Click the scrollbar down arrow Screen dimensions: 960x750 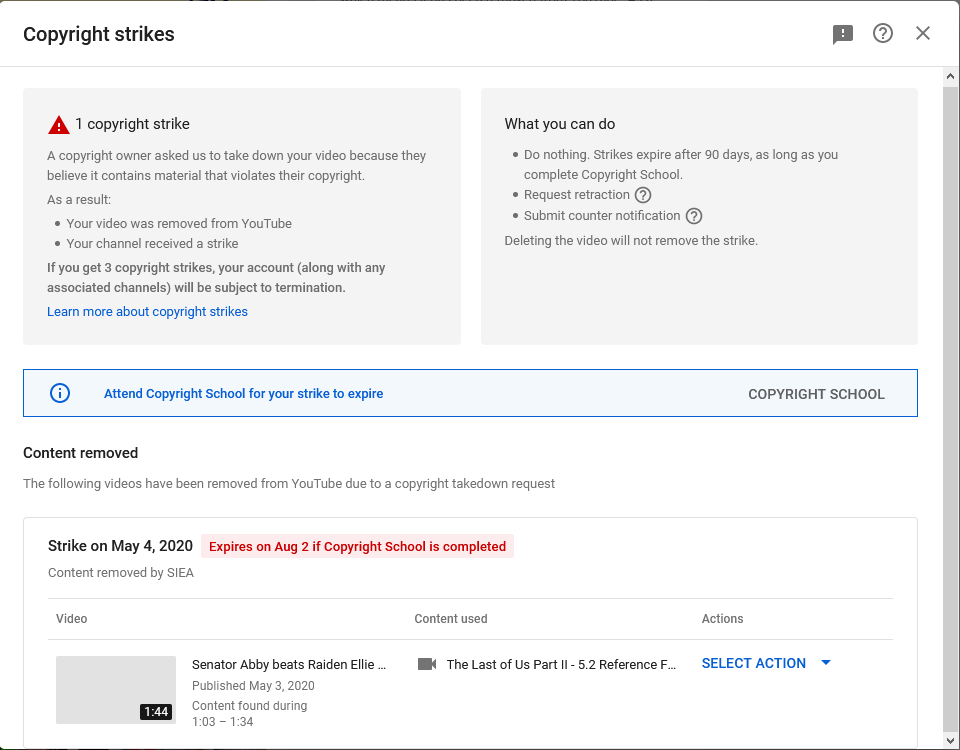pos(950,741)
